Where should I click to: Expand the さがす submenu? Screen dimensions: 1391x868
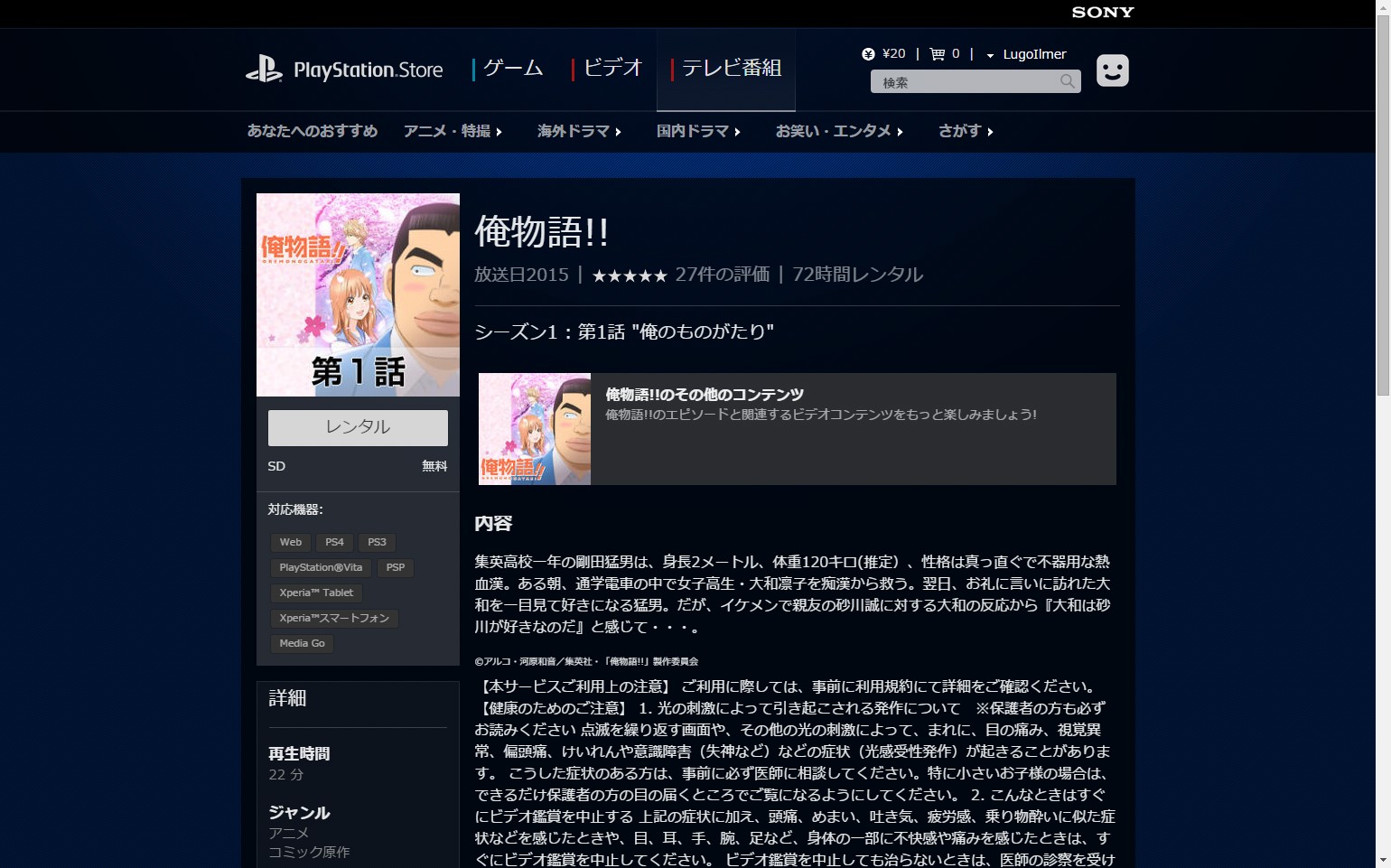click(966, 131)
